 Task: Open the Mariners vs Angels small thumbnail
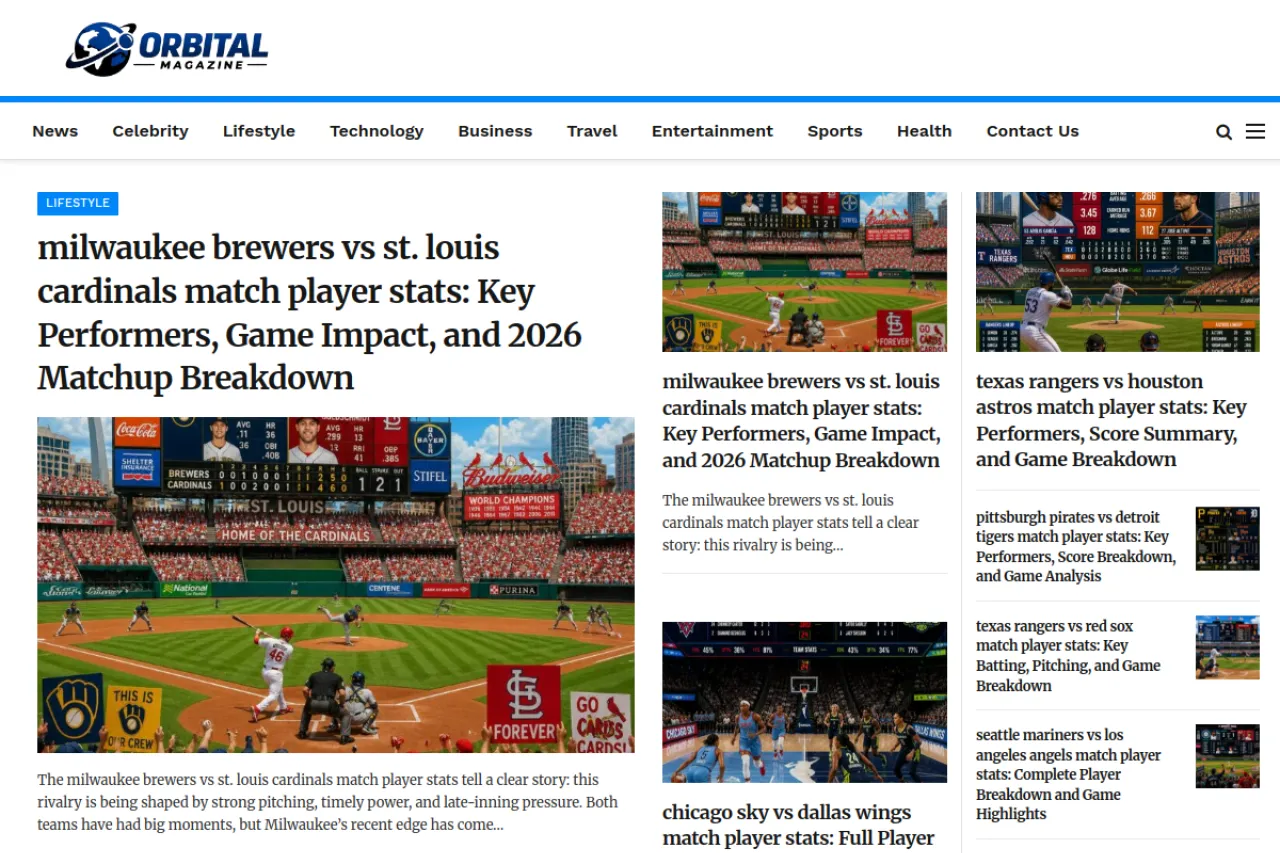1228,756
